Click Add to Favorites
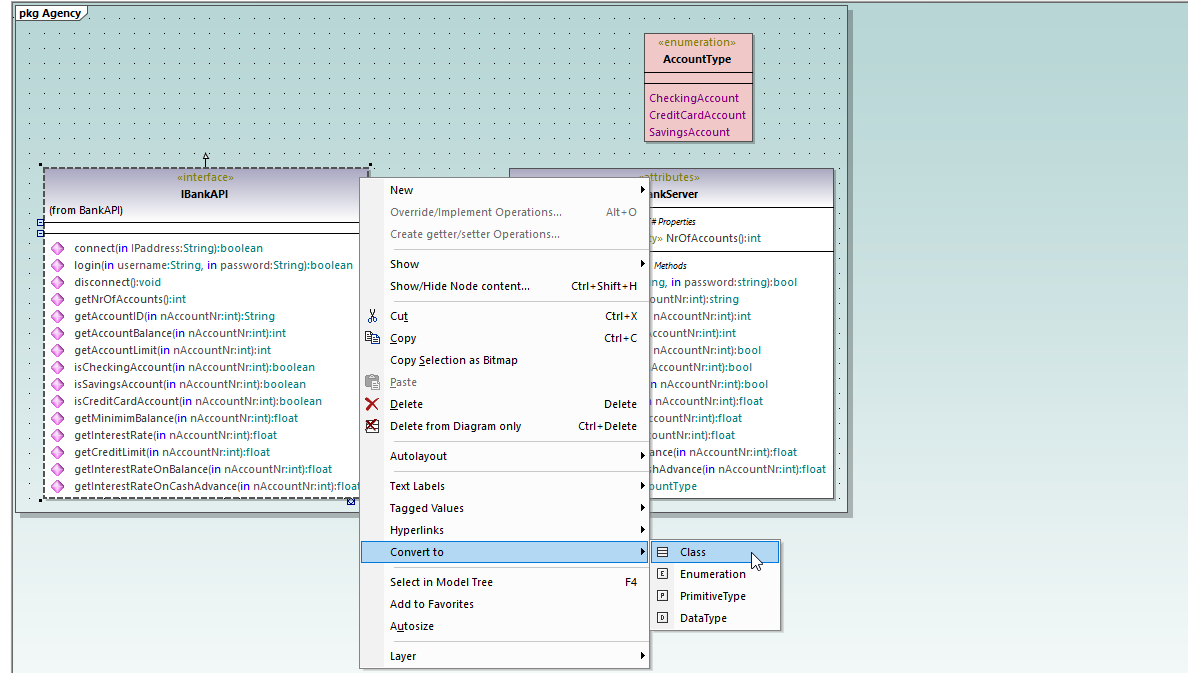The height and width of the screenshot is (673, 1198). [x=432, y=603]
